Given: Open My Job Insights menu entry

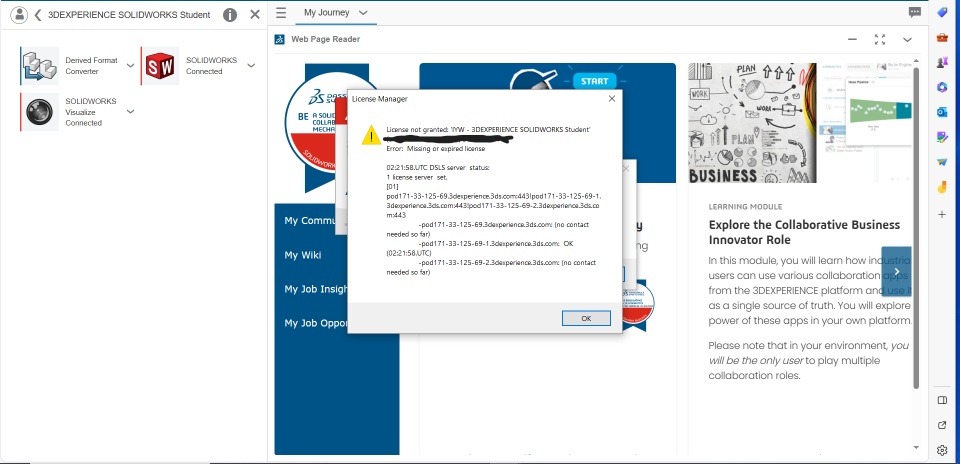Looking at the screenshot, I should click(316, 290).
